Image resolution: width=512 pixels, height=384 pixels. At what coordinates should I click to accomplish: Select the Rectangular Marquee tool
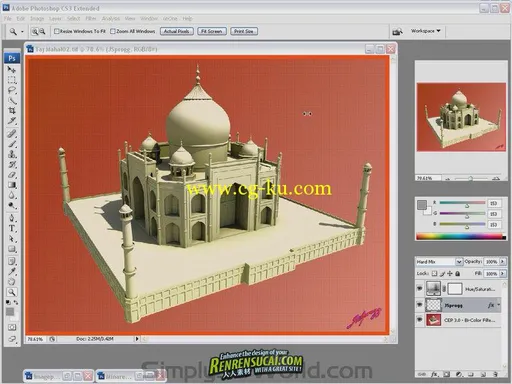[x=12, y=80]
